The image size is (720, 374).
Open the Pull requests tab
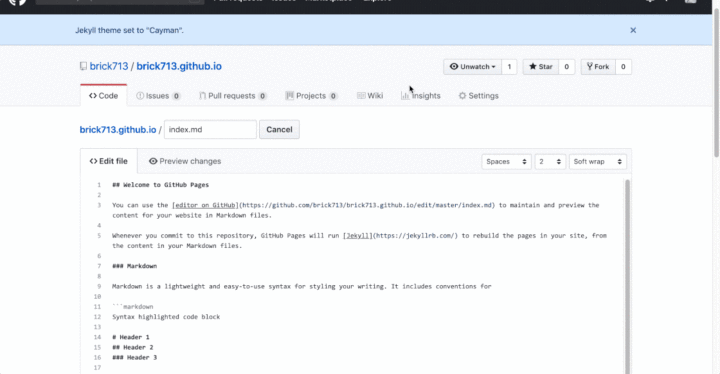point(233,96)
